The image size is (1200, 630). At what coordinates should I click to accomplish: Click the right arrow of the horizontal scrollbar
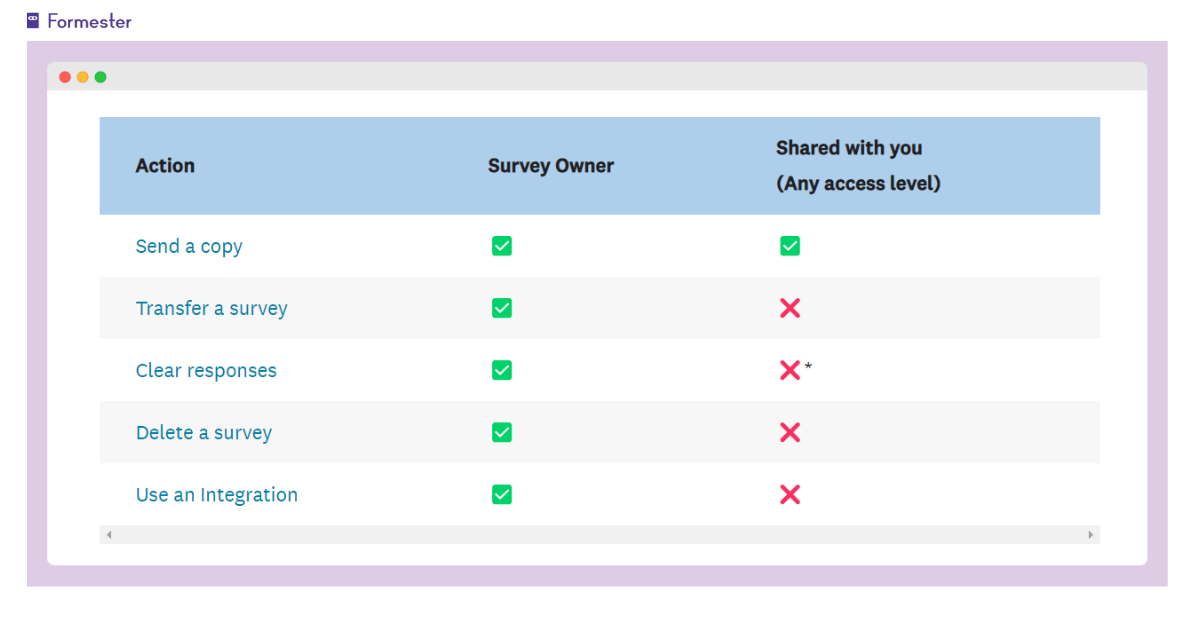[1092, 534]
